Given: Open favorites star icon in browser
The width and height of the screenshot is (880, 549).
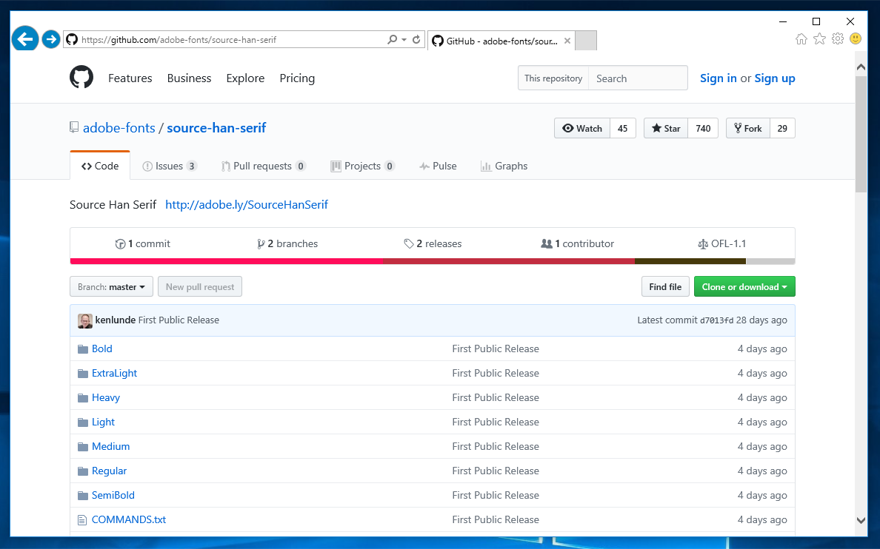Looking at the screenshot, I should click(819, 39).
